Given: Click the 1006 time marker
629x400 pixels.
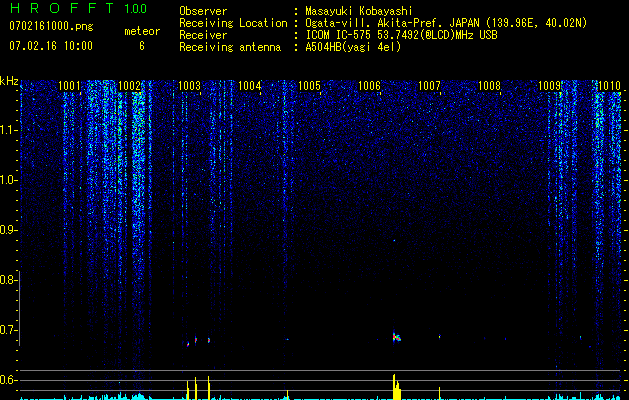Looking at the screenshot, I should point(369,85).
